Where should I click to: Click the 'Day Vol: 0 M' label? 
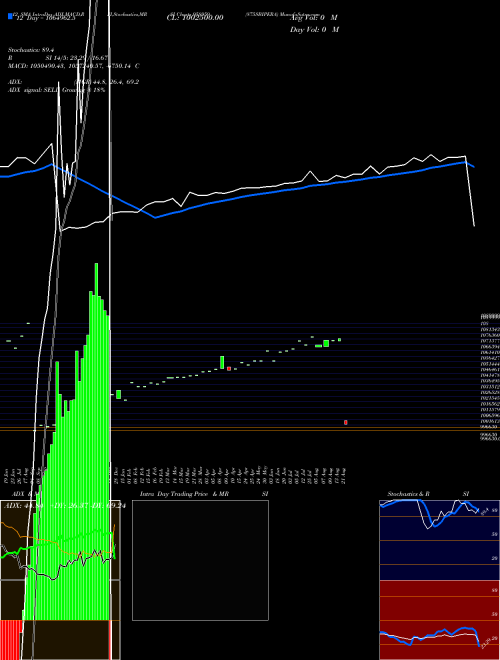(314, 30)
